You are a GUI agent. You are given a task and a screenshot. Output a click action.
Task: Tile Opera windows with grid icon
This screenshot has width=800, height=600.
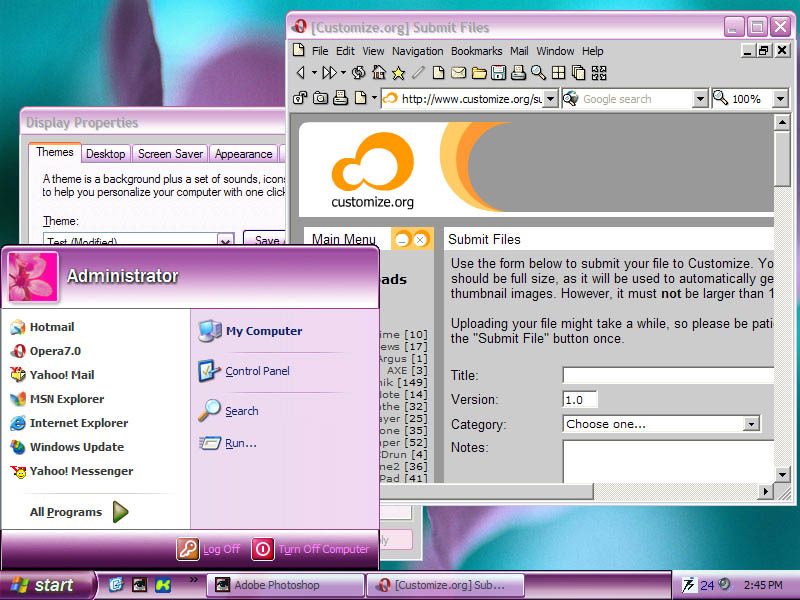pyautogui.click(x=559, y=73)
